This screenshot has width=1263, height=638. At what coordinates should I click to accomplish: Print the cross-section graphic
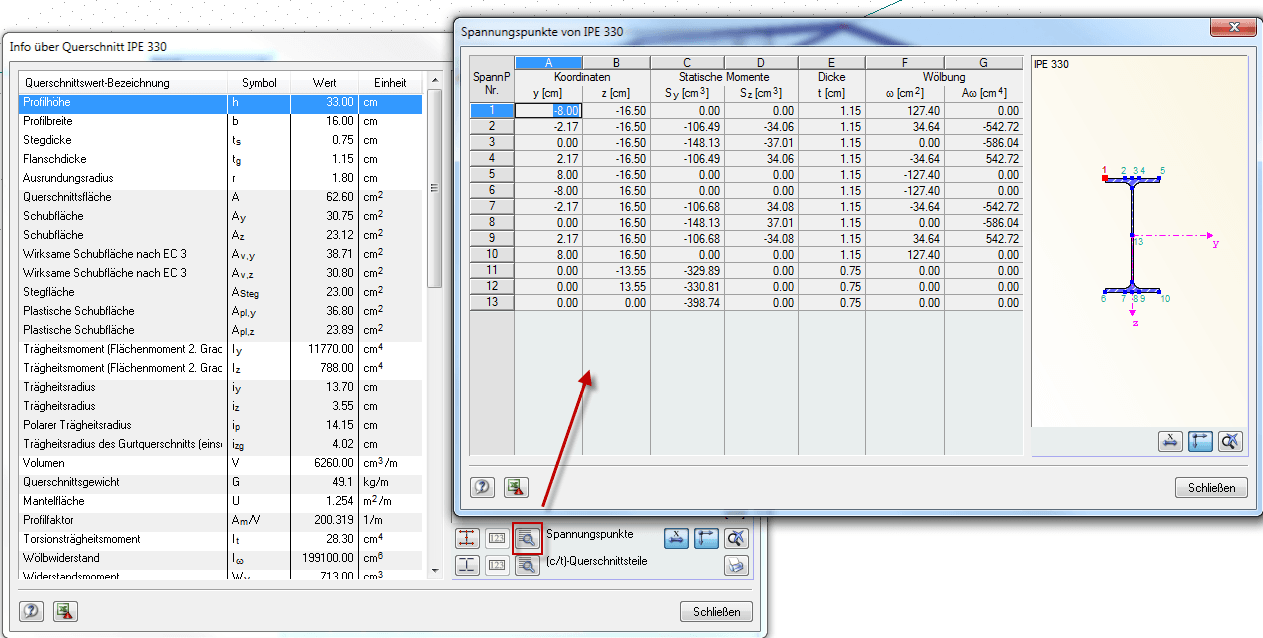(x=737, y=565)
